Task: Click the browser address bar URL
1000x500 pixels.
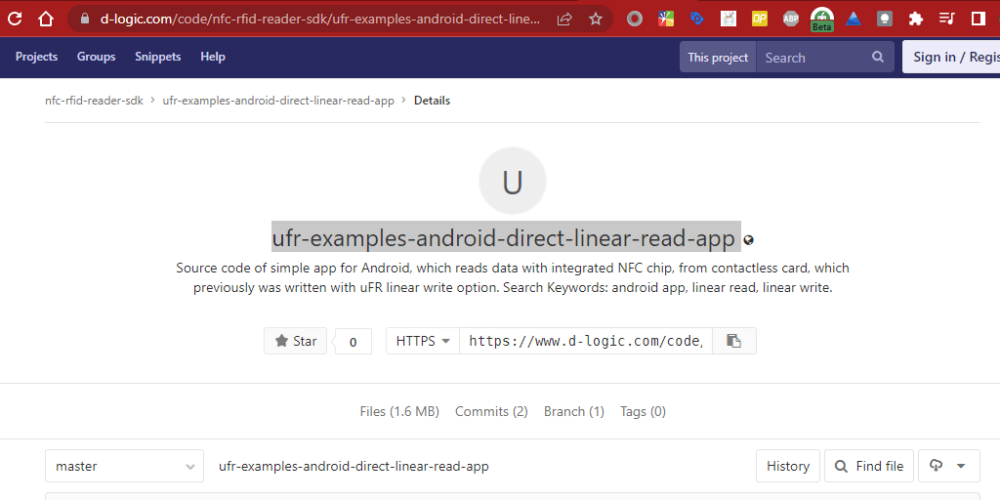Action: tap(321, 19)
